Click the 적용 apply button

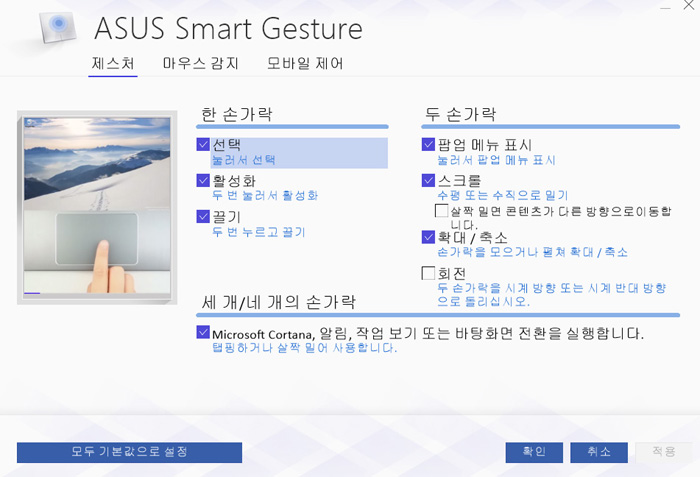point(663,452)
